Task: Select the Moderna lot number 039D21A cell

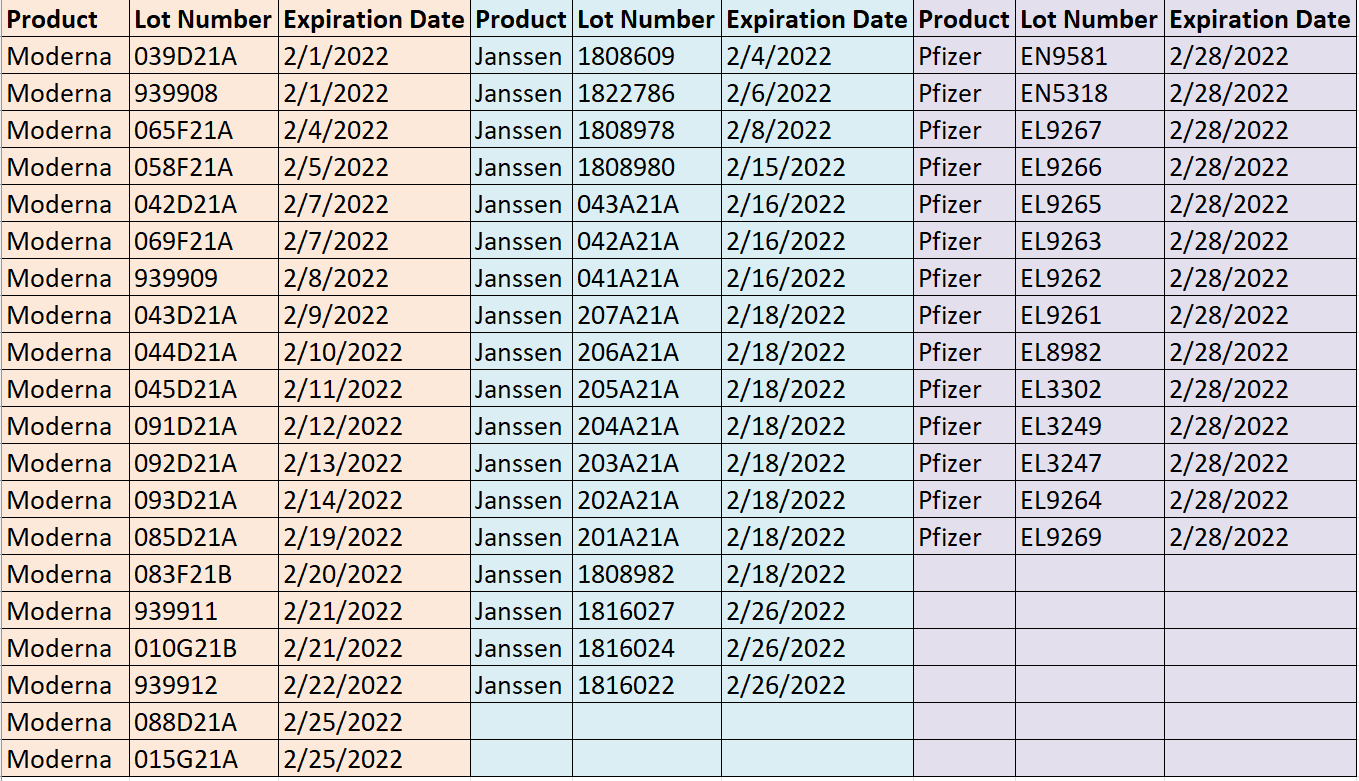Action: 205,57
